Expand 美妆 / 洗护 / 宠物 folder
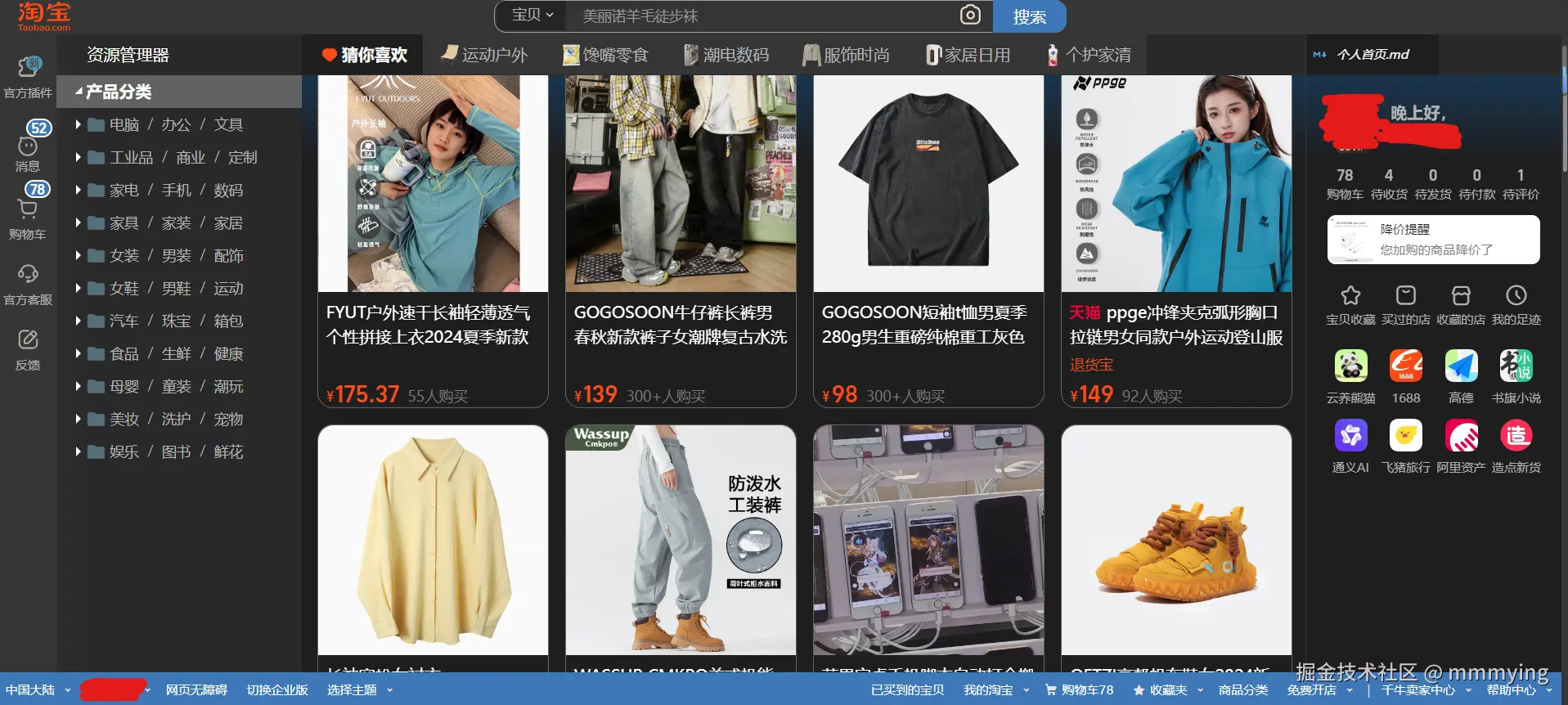Image resolution: width=1568 pixels, height=705 pixels. pos(79,419)
